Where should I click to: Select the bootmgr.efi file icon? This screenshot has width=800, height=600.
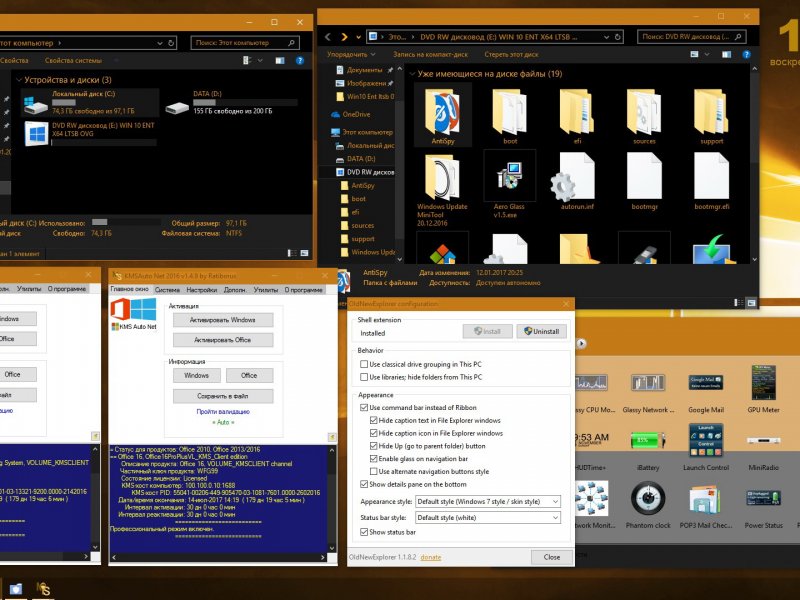point(711,177)
